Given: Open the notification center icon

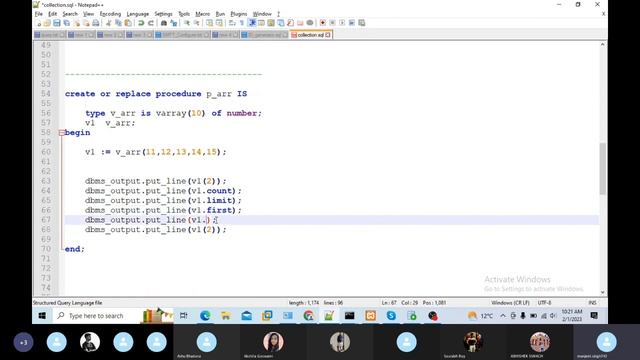Looking at the screenshot, I should pyautogui.click(x=594, y=316).
